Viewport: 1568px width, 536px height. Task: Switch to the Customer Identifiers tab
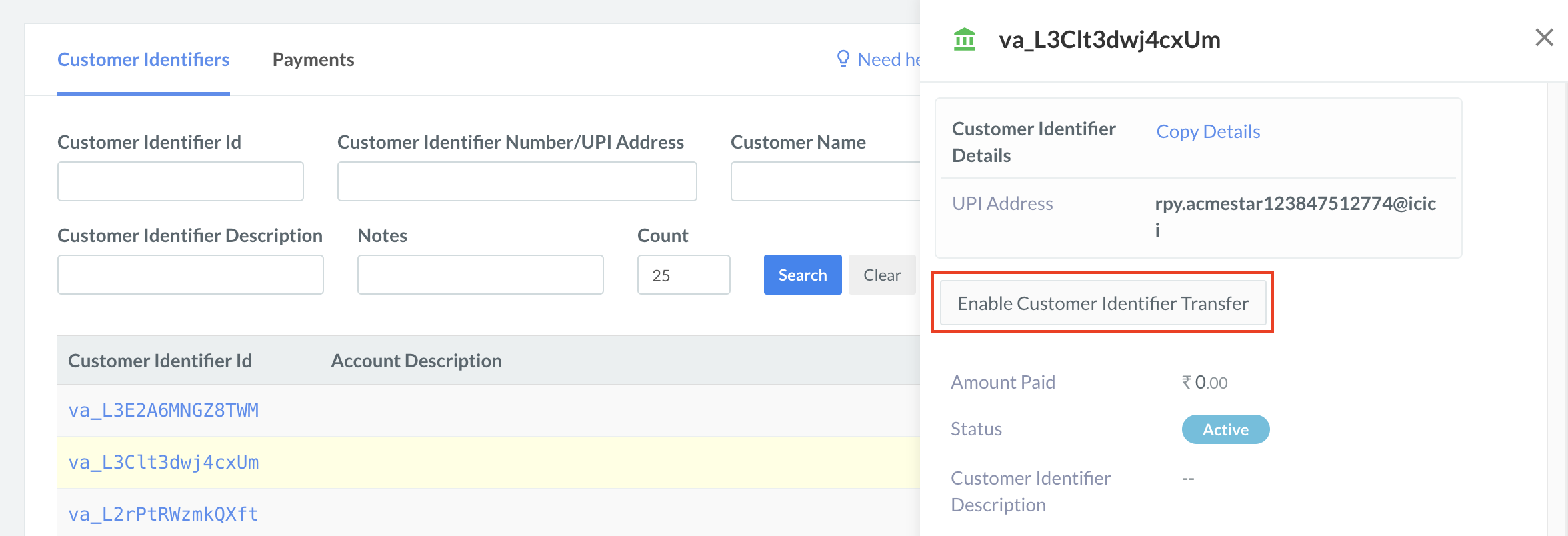pyautogui.click(x=143, y=59)
